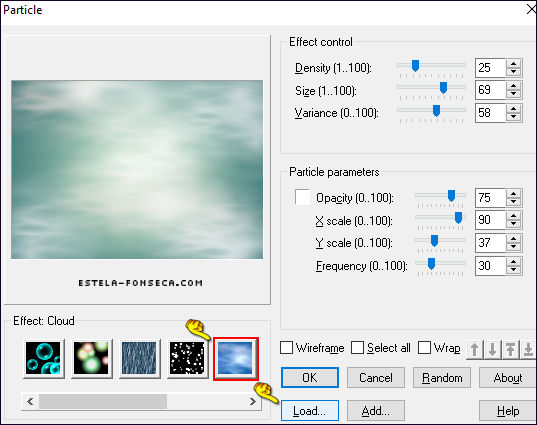This screenshot has height=425, width=537.
Task: Click the move down arrow icon
Action: click(x=492, y=350)
